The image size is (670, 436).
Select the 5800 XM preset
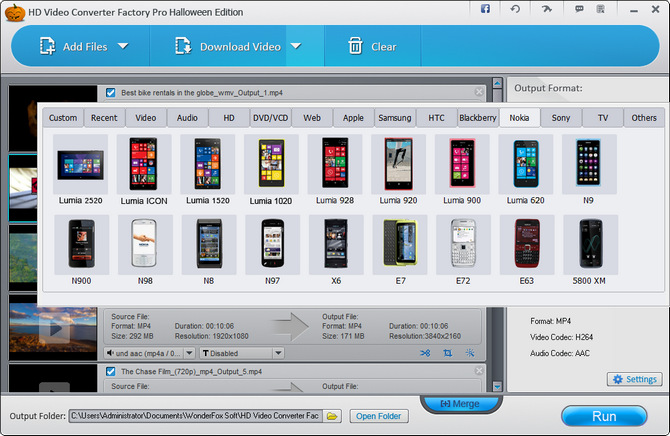click(x=591, y=250)
